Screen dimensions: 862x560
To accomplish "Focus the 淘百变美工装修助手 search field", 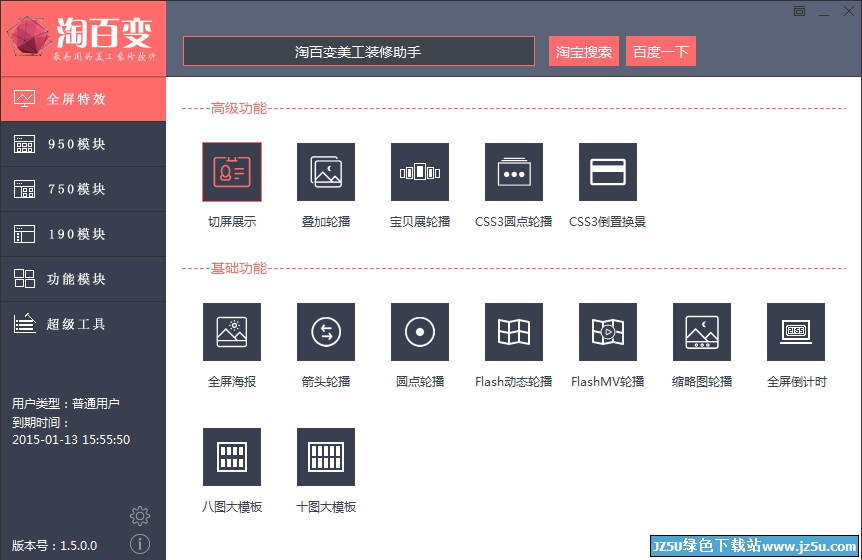I will tap(358, 51).
